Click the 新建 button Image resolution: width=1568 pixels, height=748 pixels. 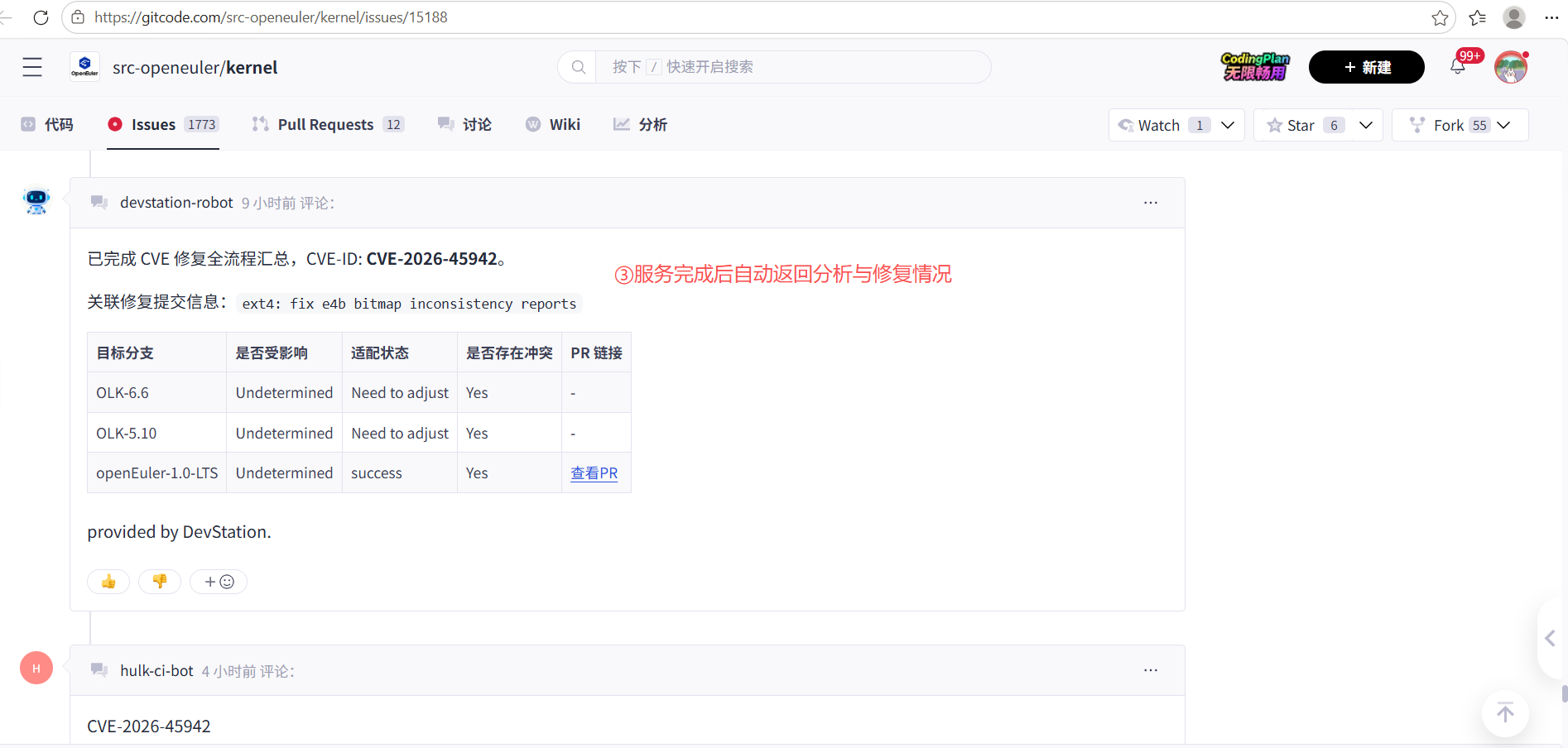(x=1367, y=67)
